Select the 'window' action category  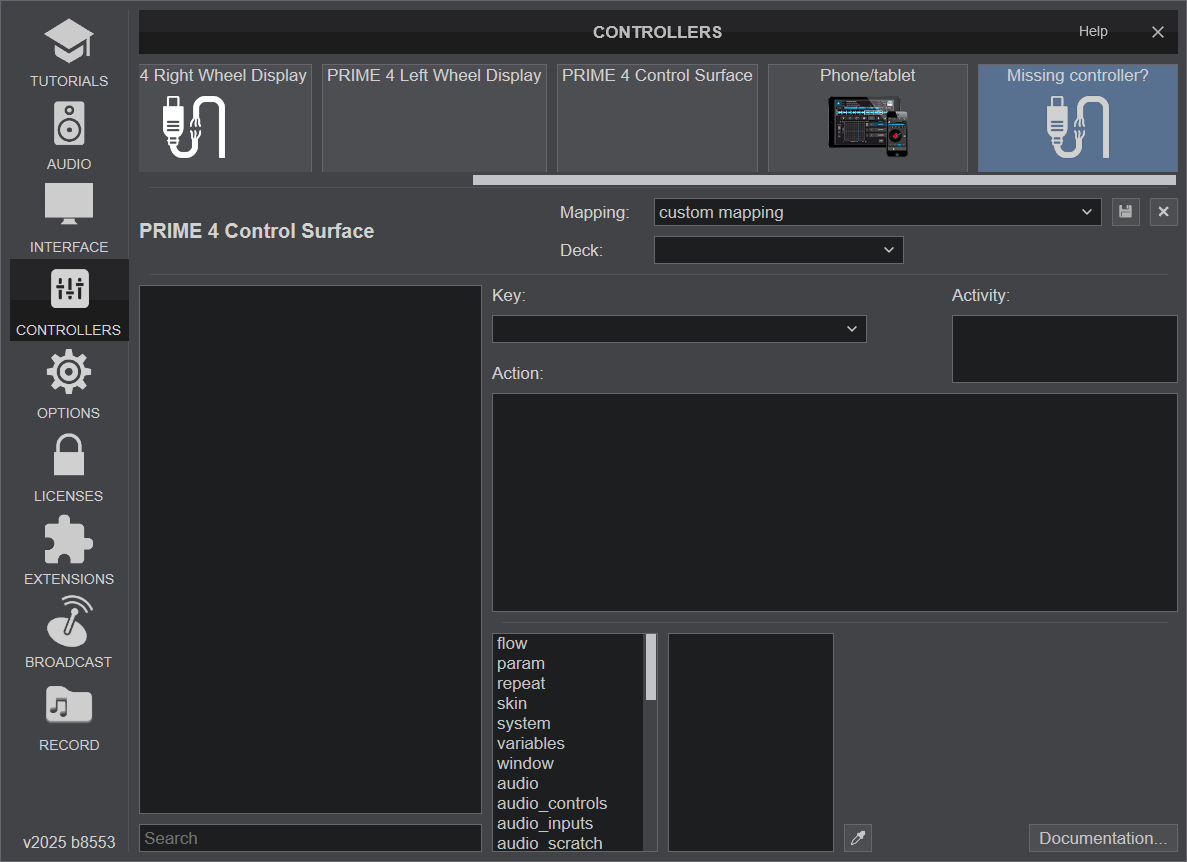[x=569, y=763]
